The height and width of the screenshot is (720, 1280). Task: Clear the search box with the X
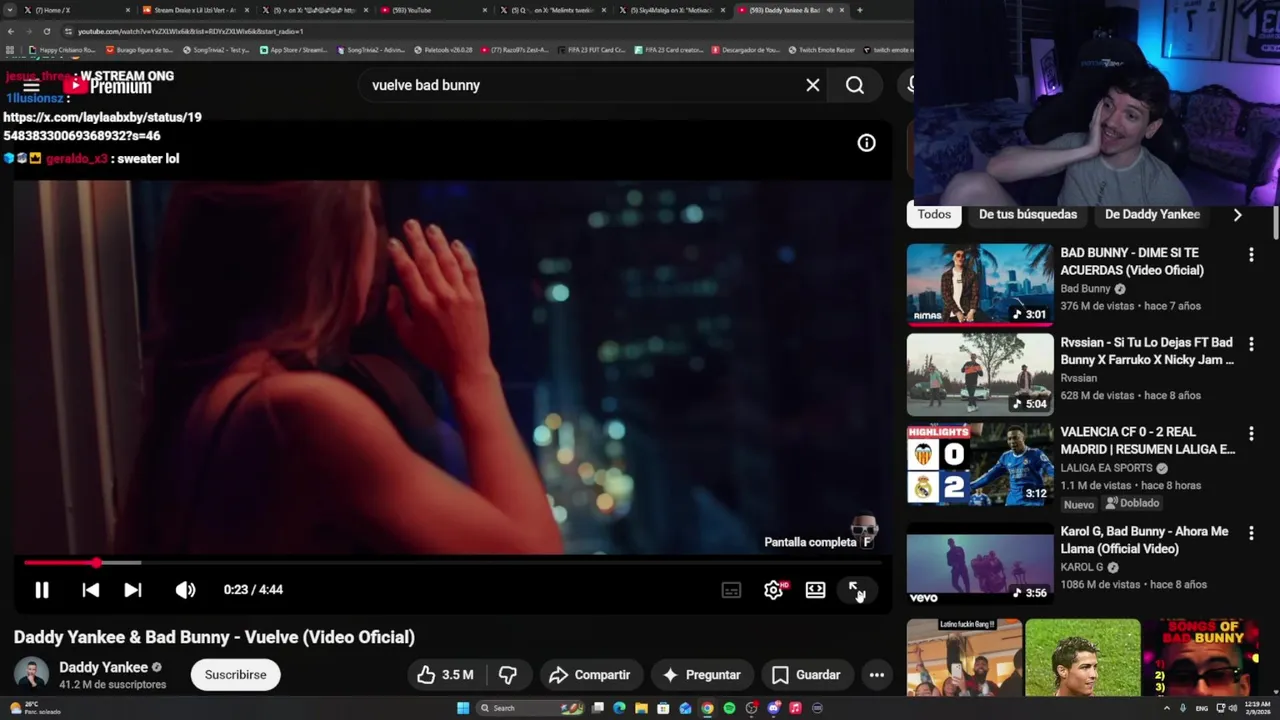[x=813, y=86]
